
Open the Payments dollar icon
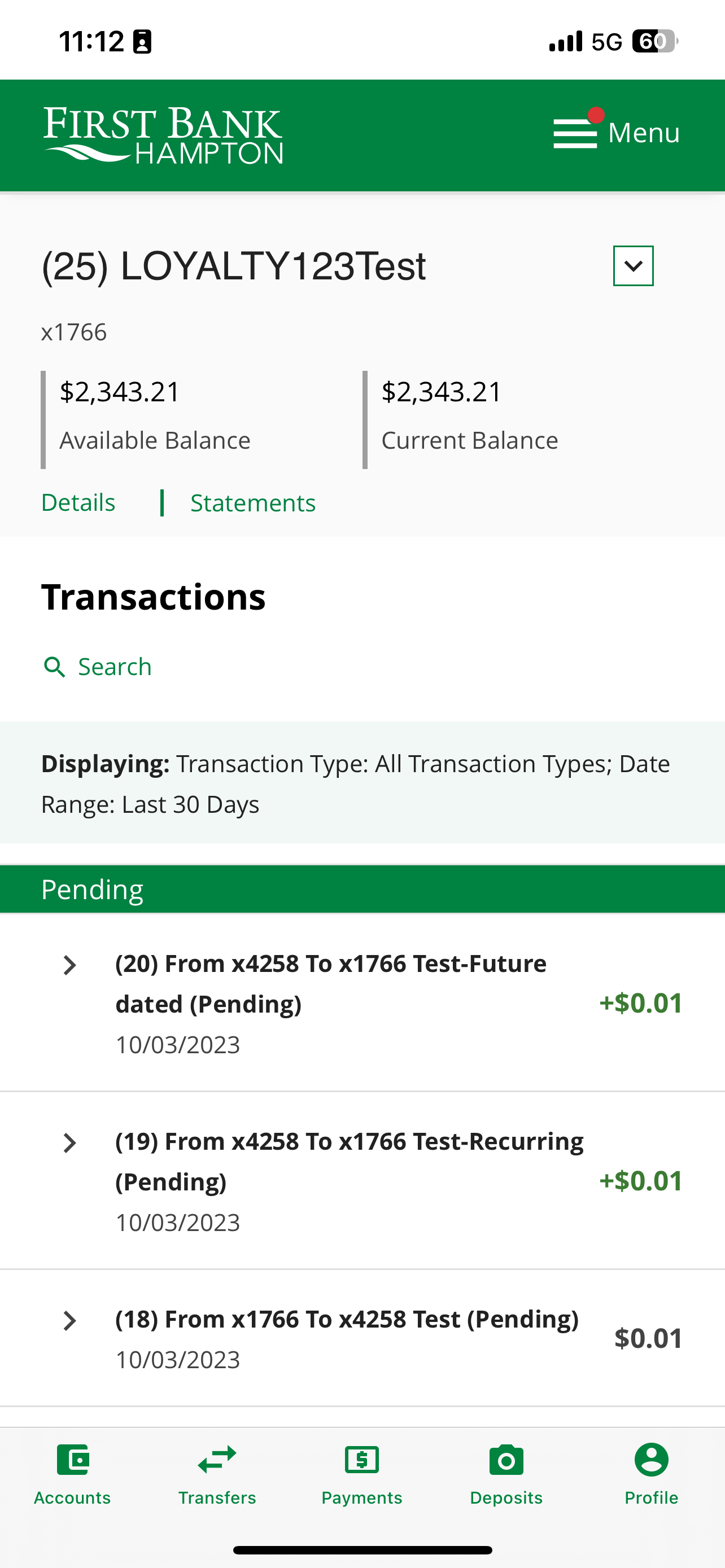click(x=361, y=1460)
